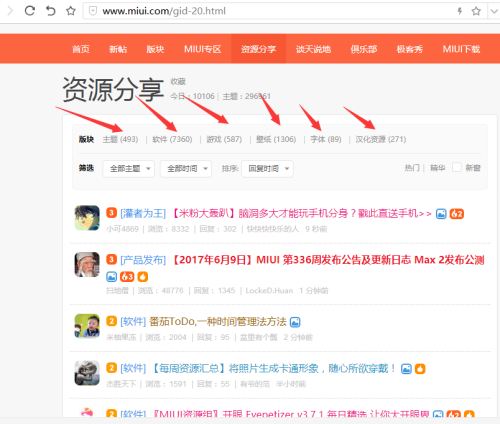The height and width of the screenshot is (424, 500).
Task: Enable the 新窗 checkbox
Action: [457, 167]
